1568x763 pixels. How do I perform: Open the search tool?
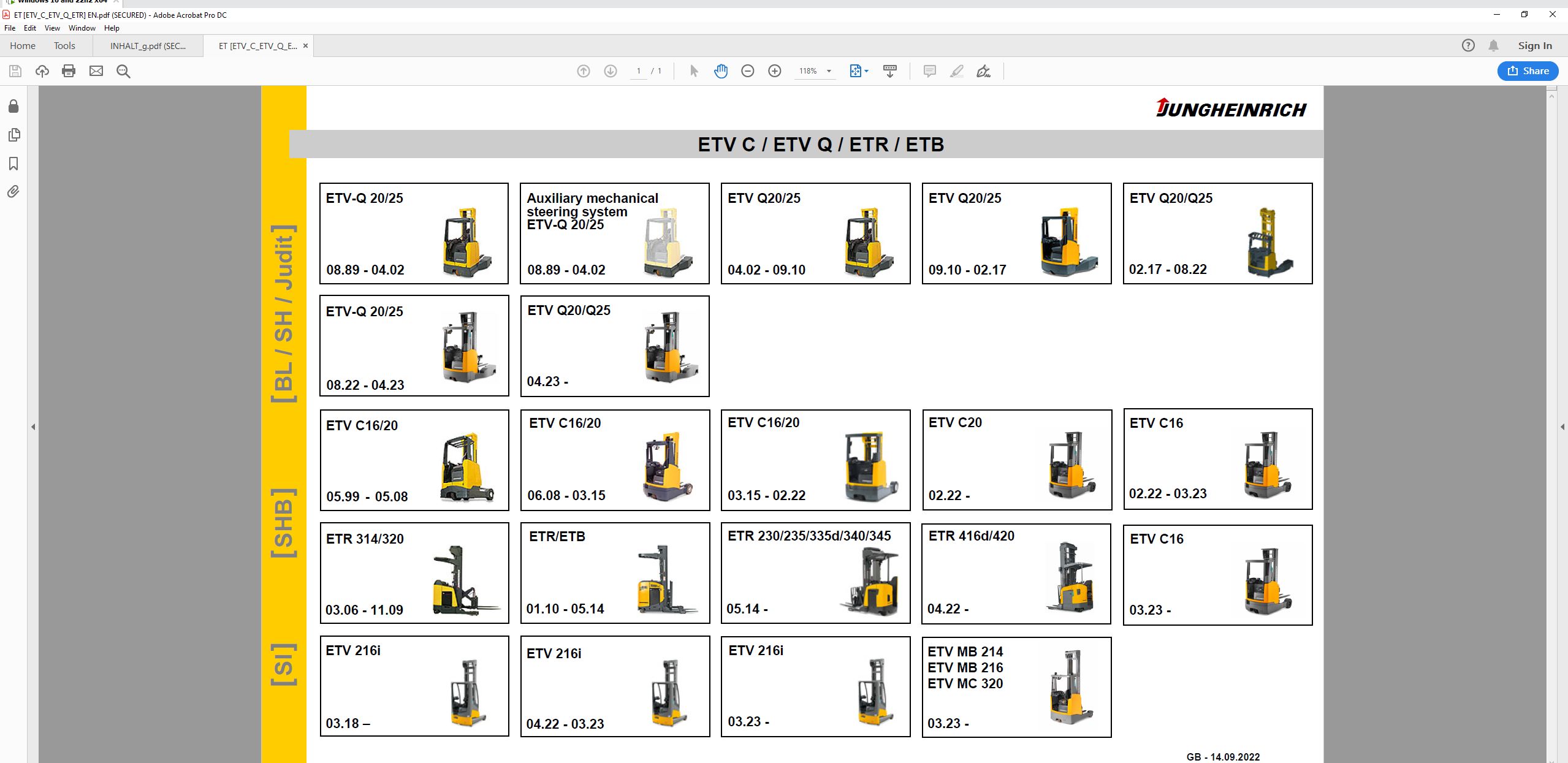[x=123, y=71]
